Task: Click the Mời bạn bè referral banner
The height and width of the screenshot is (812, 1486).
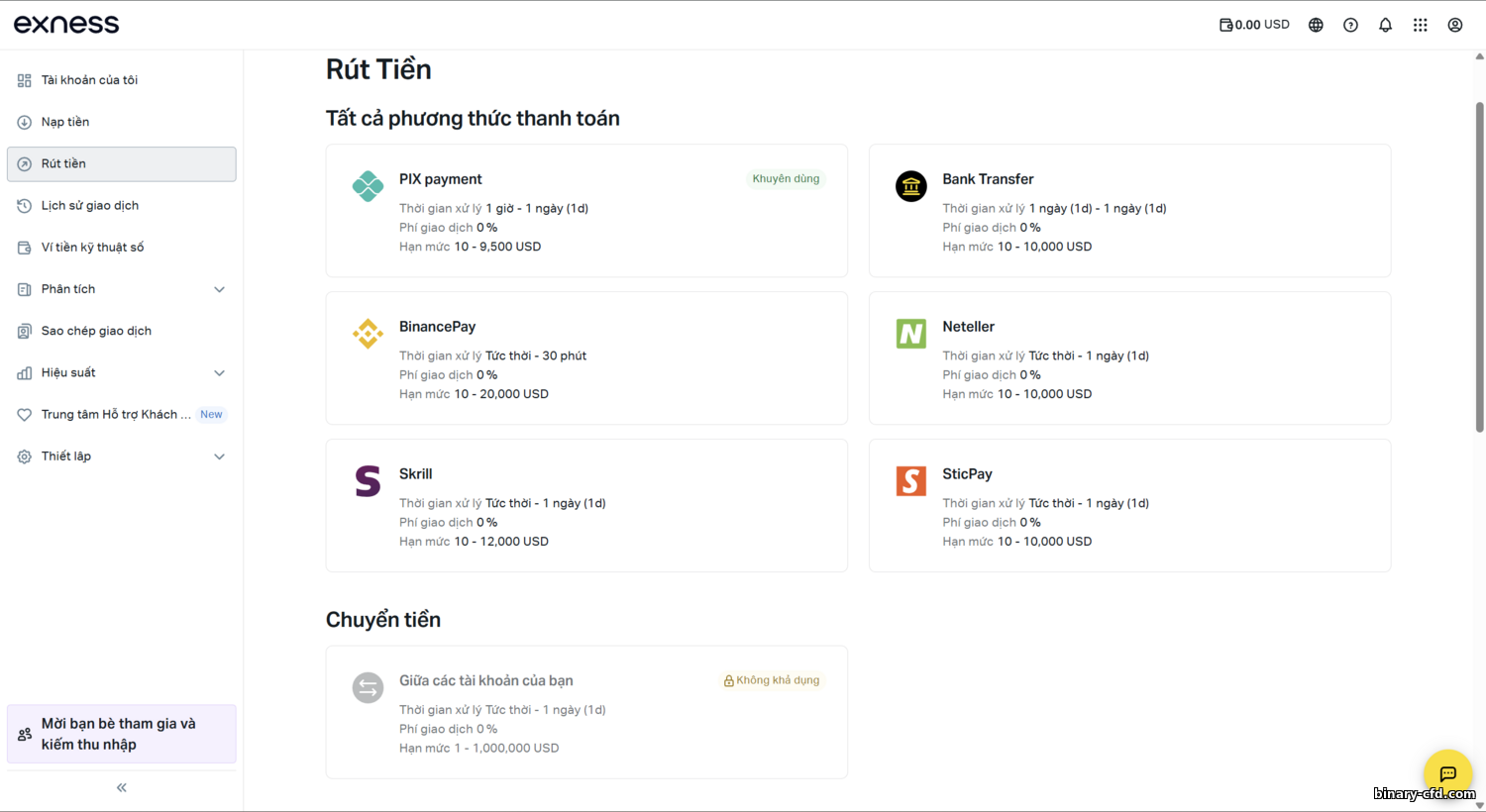Action: click(x=121, y=734)
